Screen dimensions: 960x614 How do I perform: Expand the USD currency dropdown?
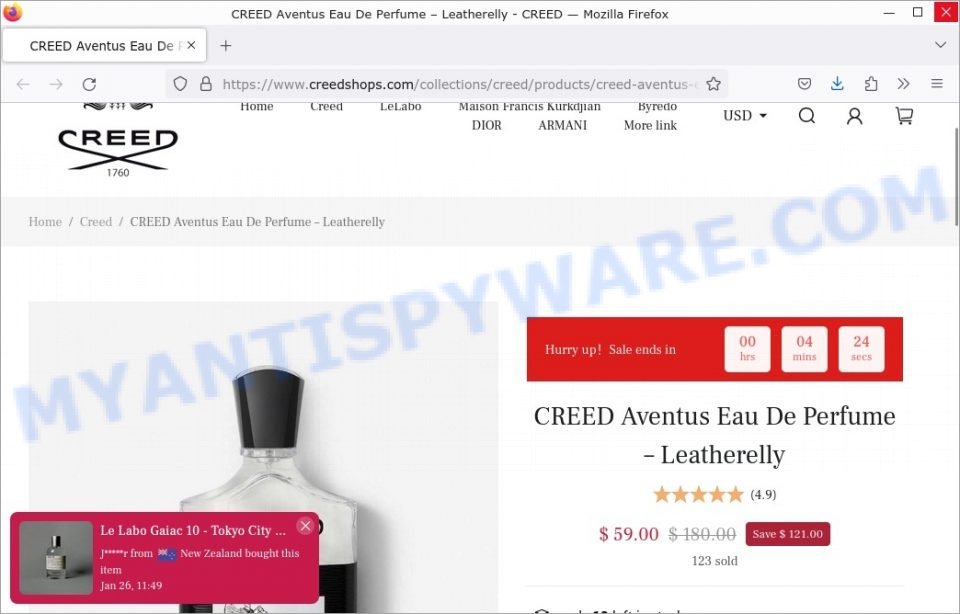[744, 116]
